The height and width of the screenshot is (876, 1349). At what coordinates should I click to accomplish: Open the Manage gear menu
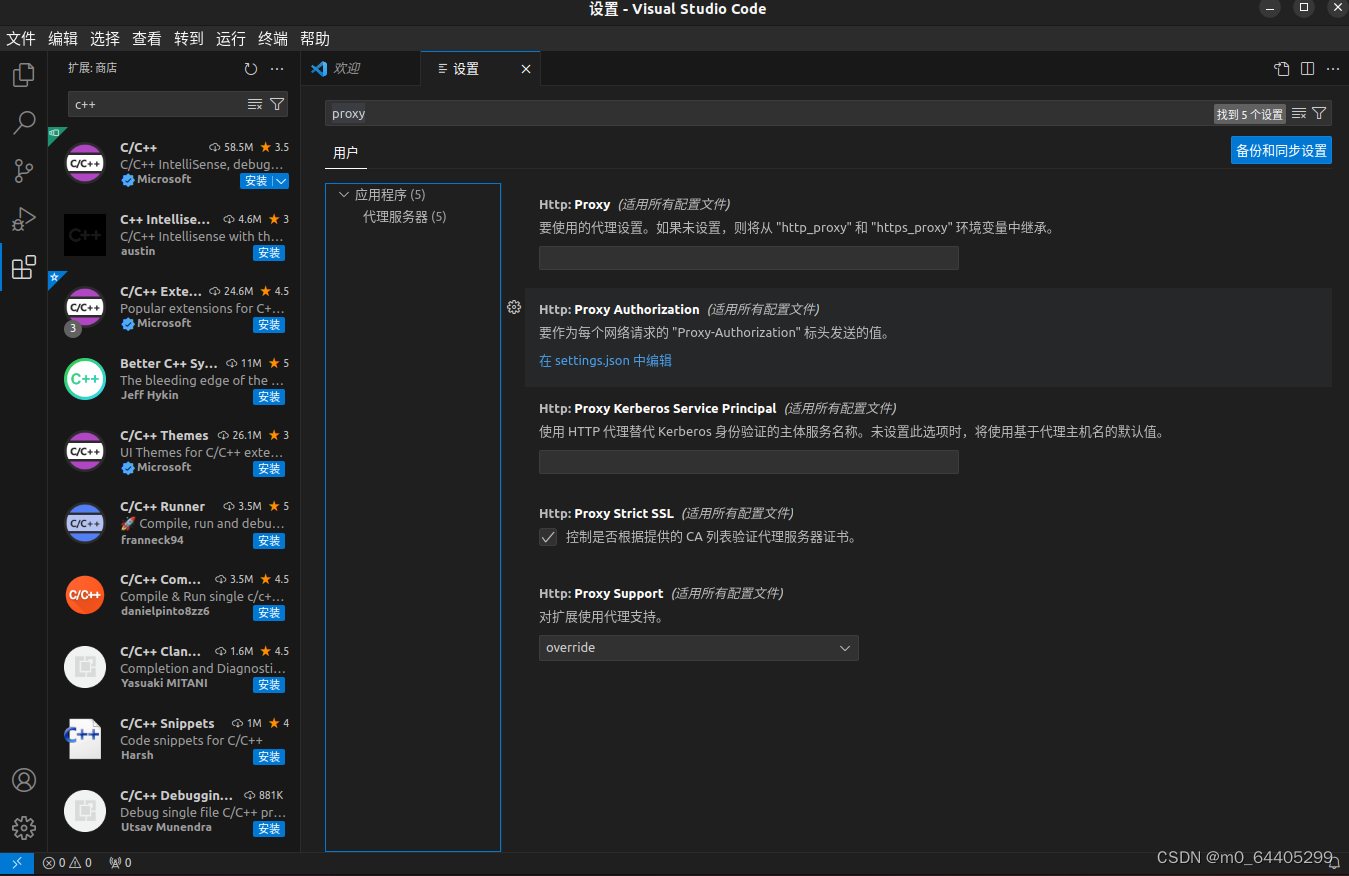point(23,827)
